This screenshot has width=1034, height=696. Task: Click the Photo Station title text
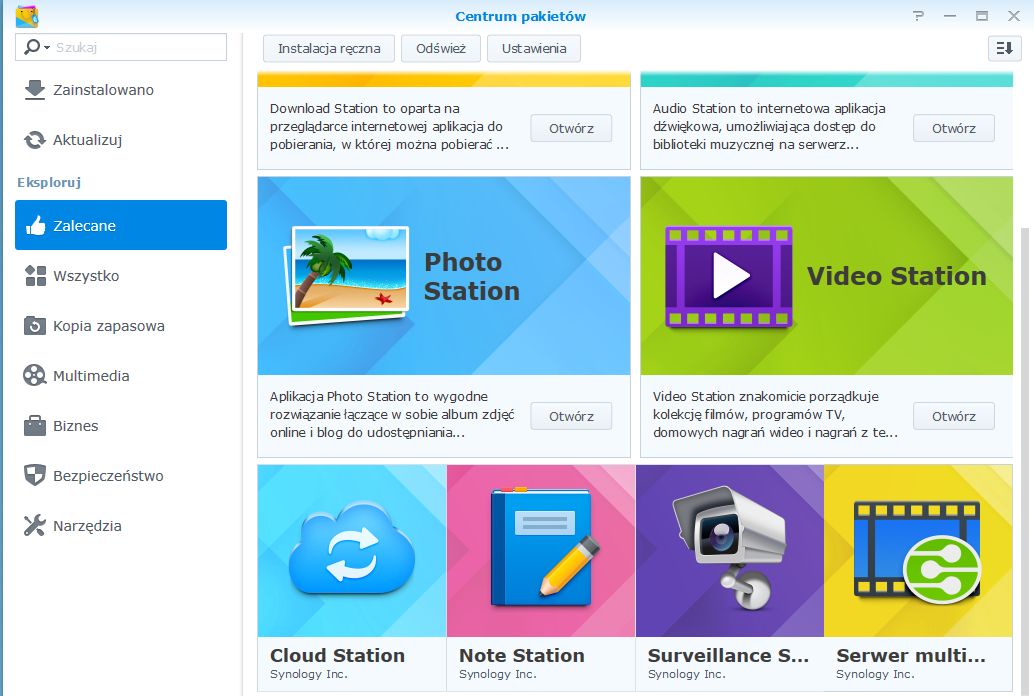pyautogui.click(x=471, y=276)
